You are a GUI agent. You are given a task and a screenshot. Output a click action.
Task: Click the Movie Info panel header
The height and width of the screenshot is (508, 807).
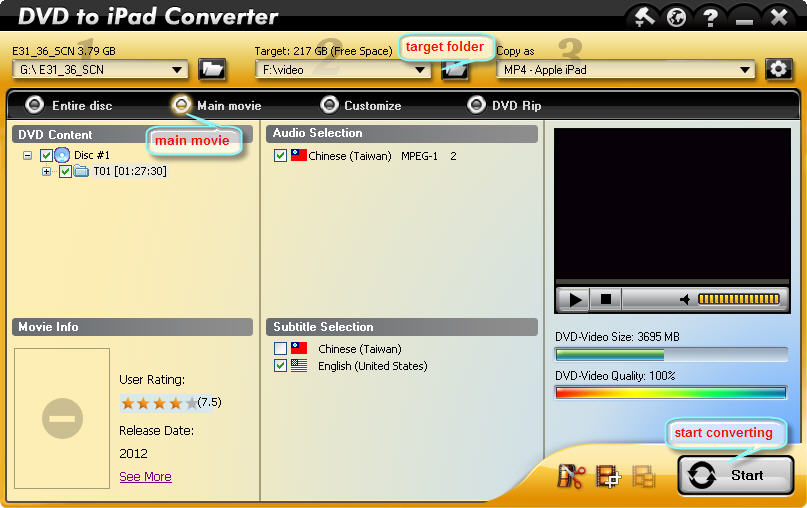132,327
